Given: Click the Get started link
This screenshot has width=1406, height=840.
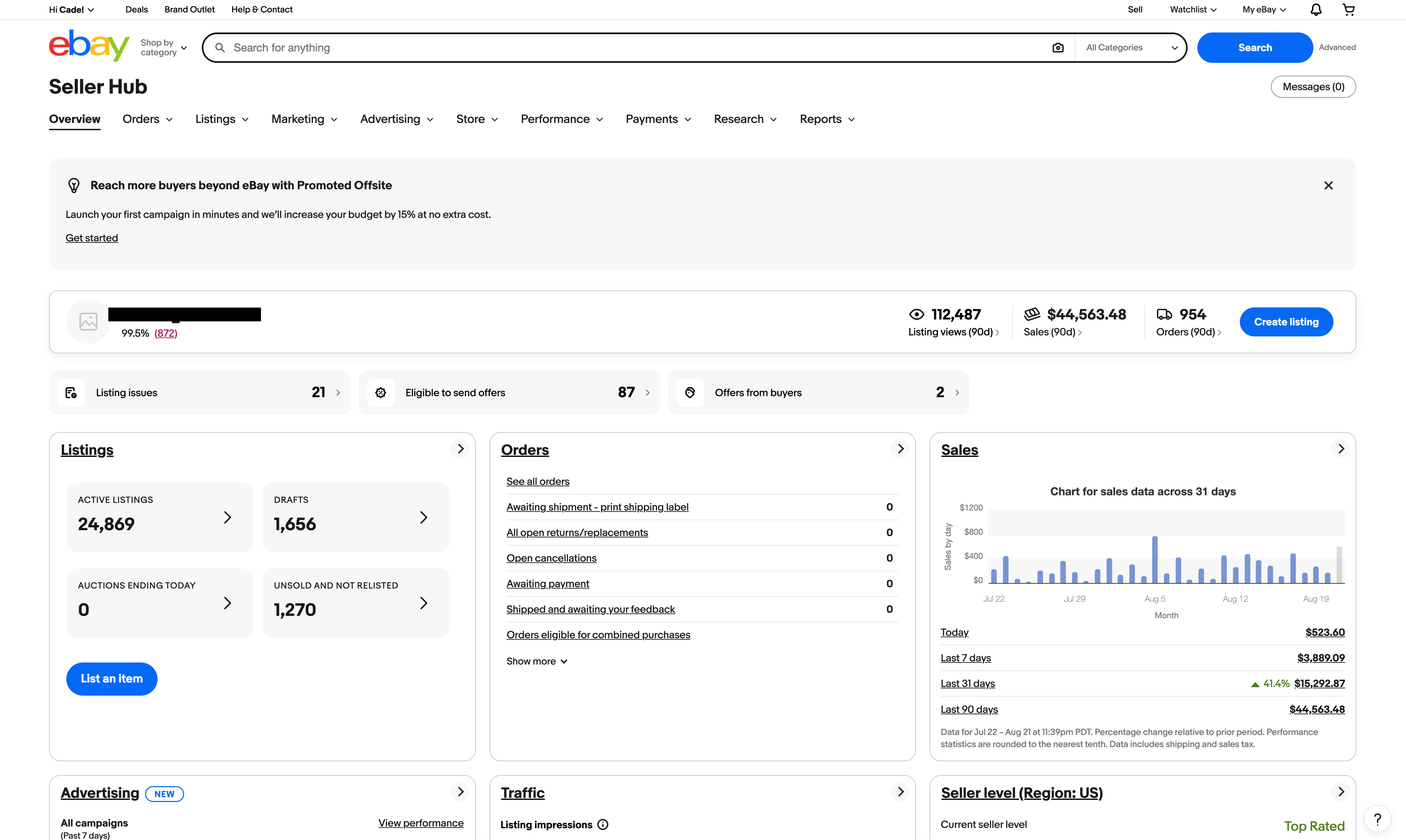Looking at the screenshot, I should pos(92,238).
